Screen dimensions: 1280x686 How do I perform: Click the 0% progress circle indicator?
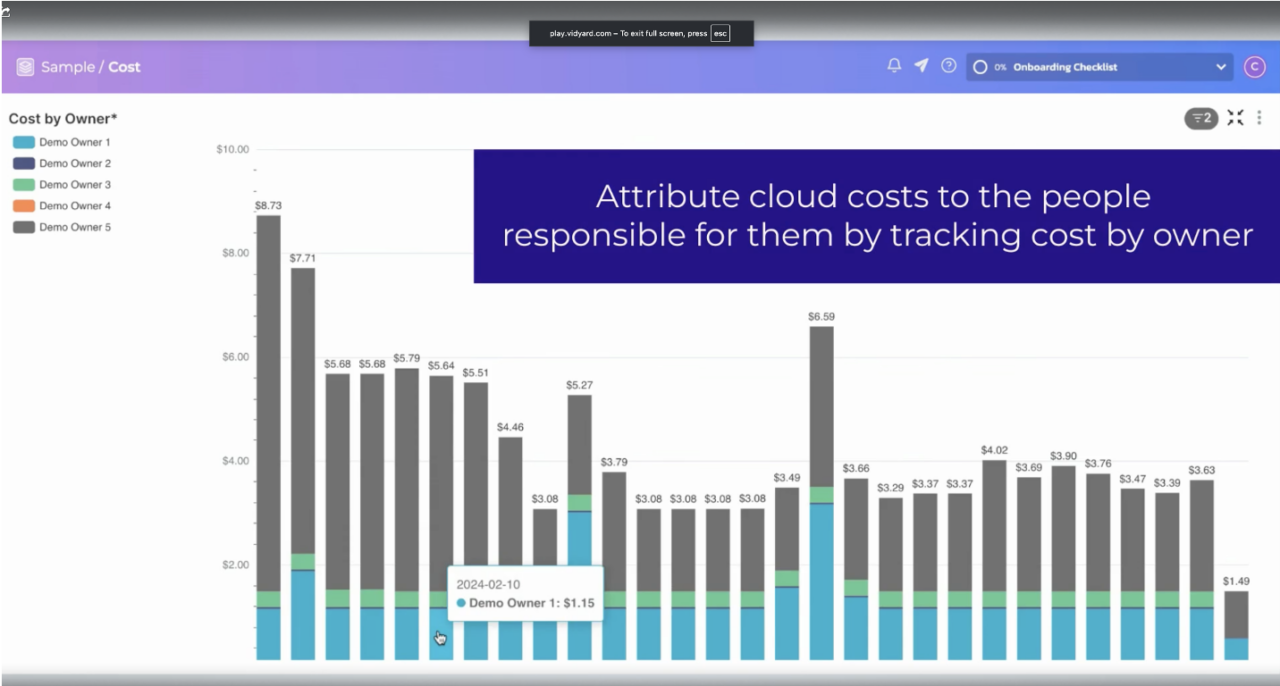pos(980,67)
